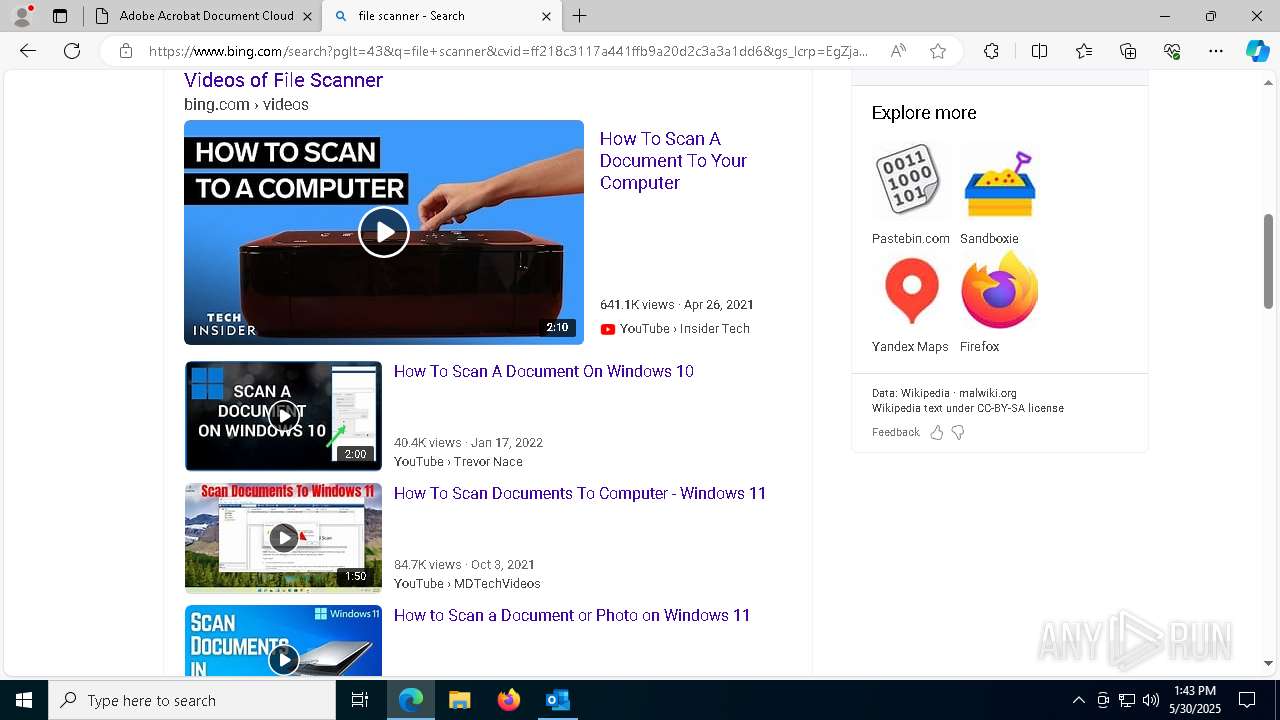Image resolution: width=1280 pixels, height=720 pixels.
Task: Click the Explore more heading
Action: [924, 113]
